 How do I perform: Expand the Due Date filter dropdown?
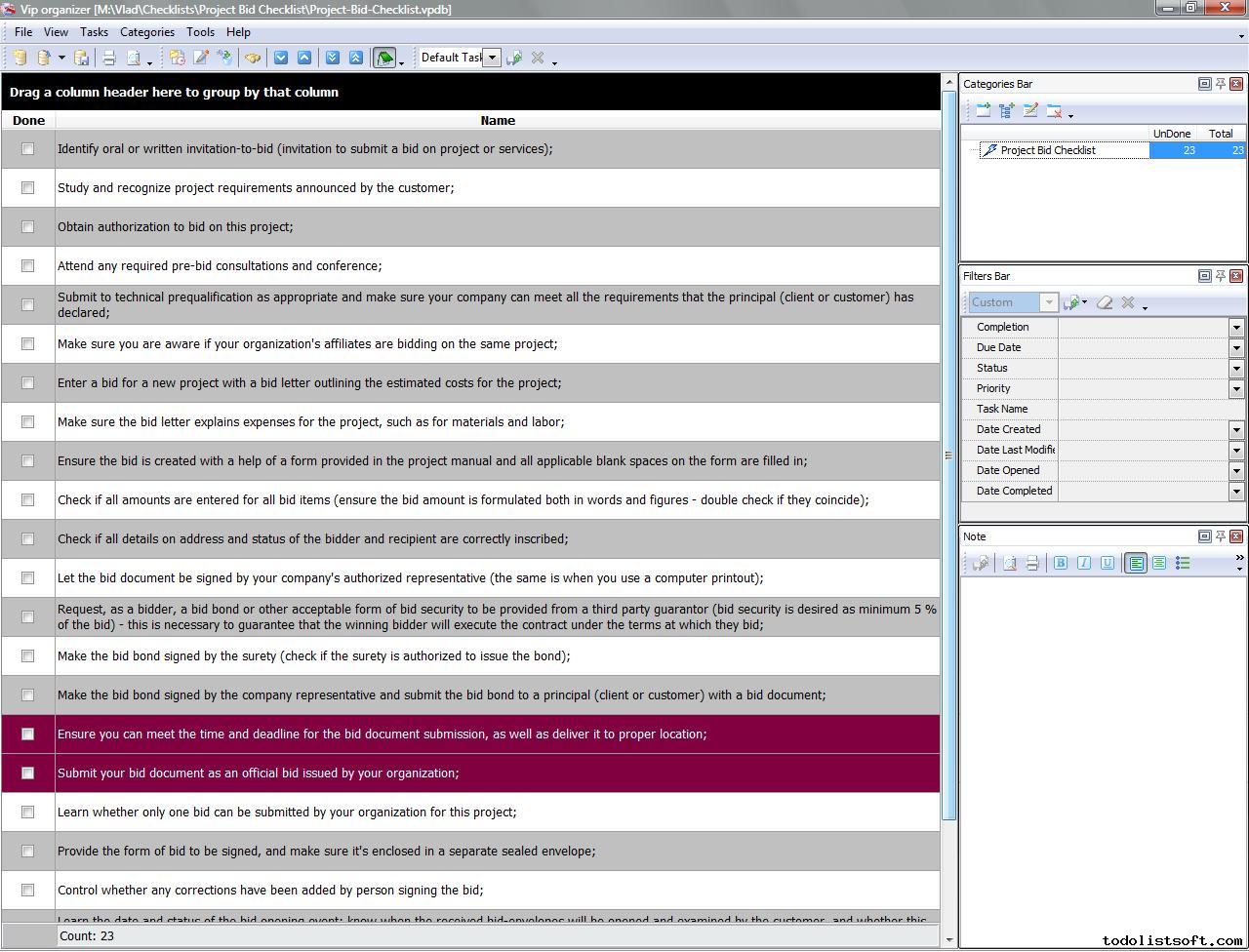pos(1236,347)
